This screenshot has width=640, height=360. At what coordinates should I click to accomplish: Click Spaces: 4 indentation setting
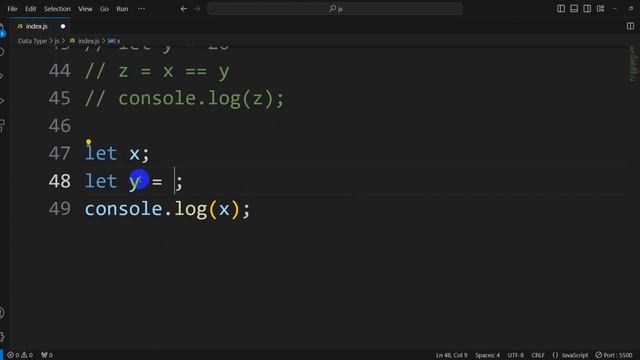pos(487,355)
